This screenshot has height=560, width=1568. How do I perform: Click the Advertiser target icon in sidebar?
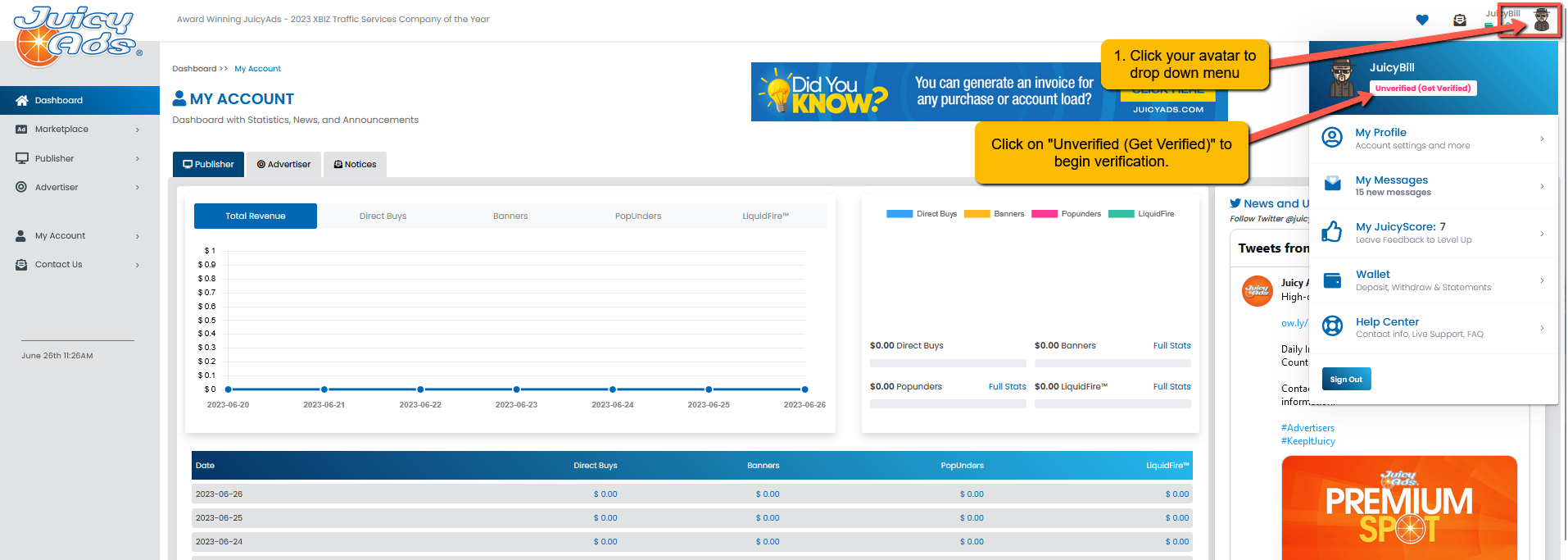point(21,187)
